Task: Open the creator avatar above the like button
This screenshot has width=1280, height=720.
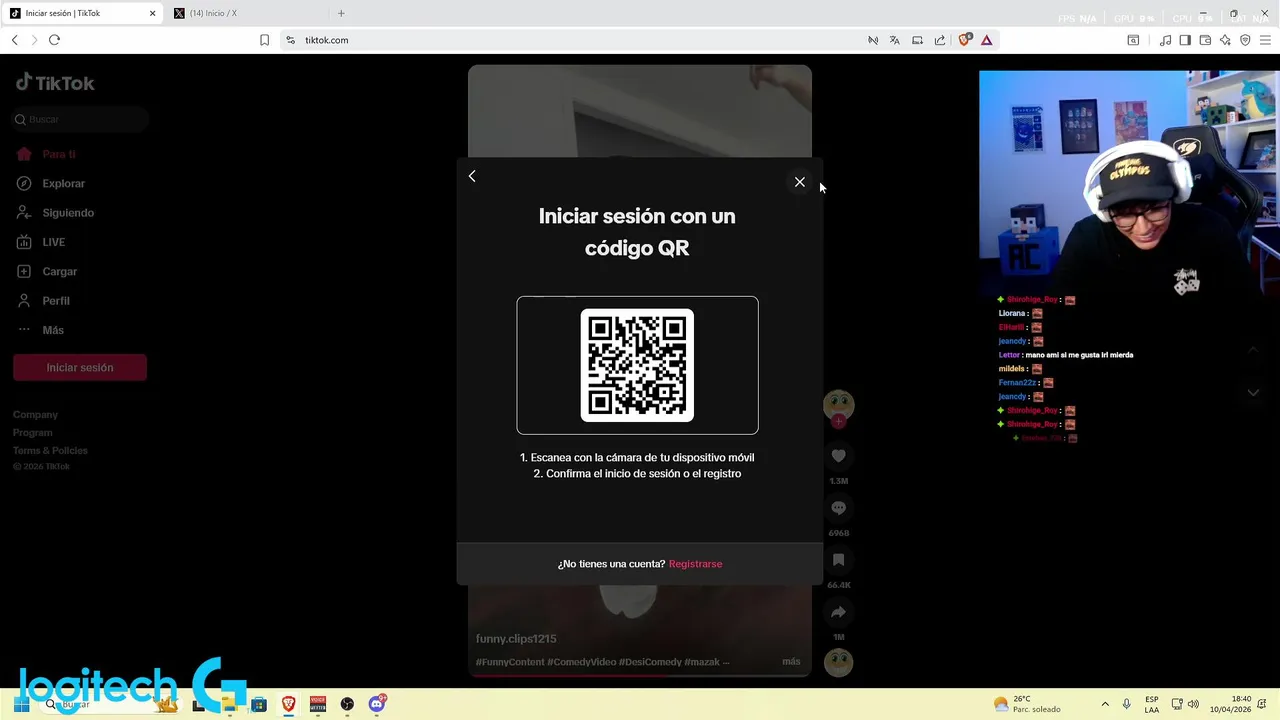Action: (838, 404)
